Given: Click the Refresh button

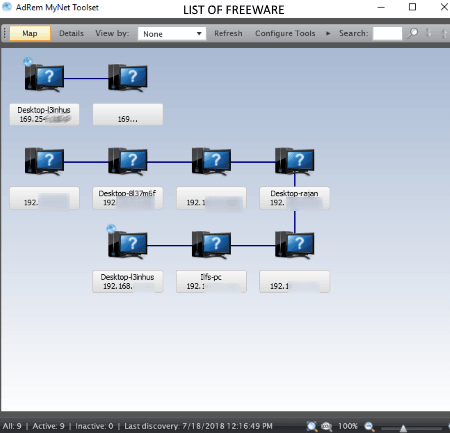Looking at the screenshot, I should [x=228, y=33].
